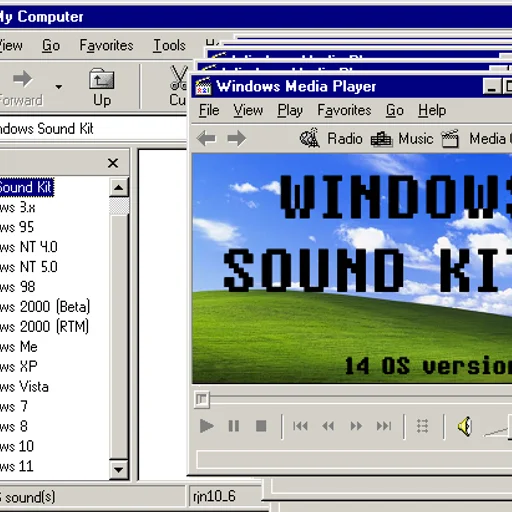
Task: Click the Windows Sound Kit address field
Action: (x=93, y=129)
